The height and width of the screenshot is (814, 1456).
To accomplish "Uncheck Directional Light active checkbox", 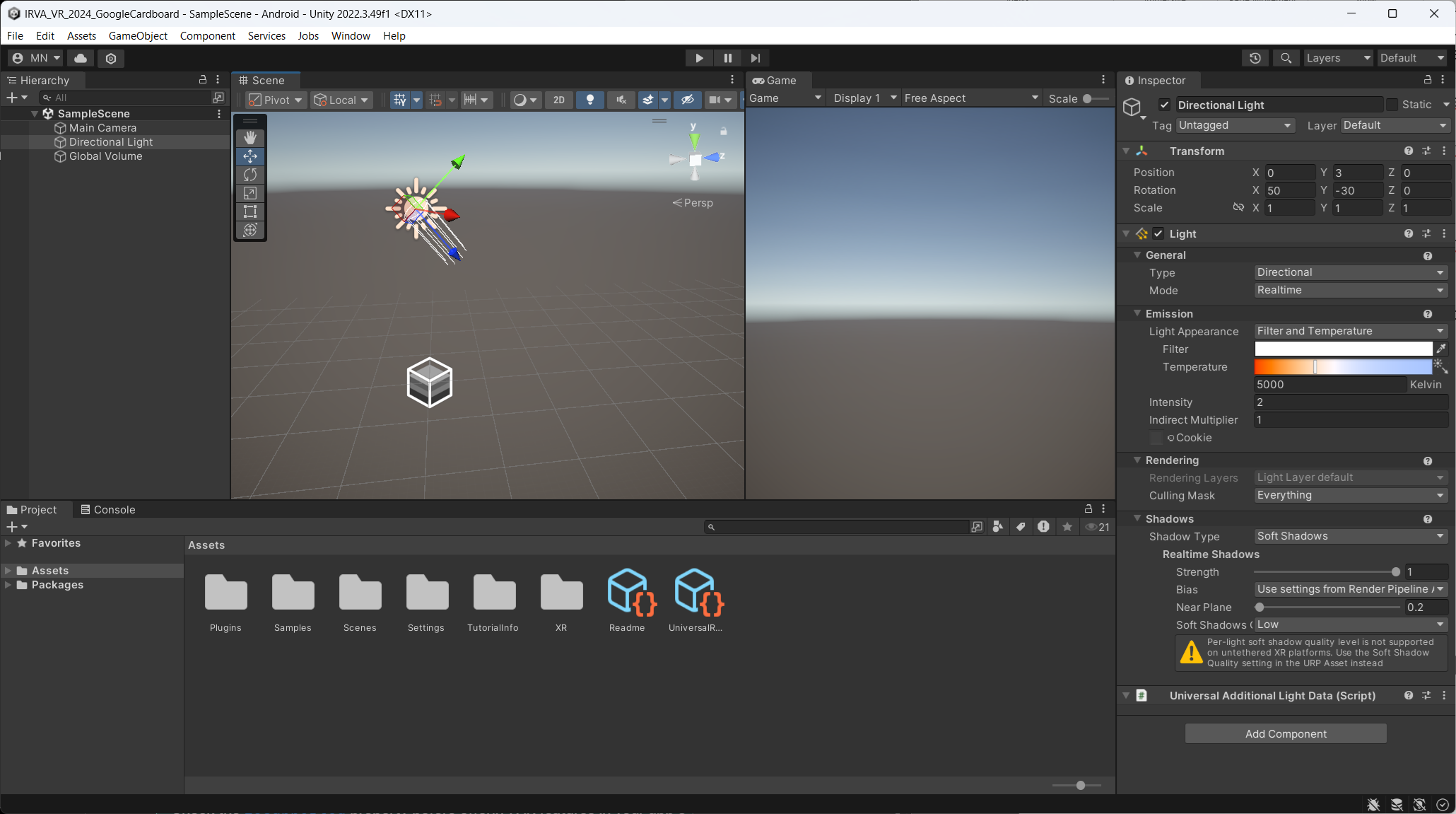I will click(x=1164, y=105).
